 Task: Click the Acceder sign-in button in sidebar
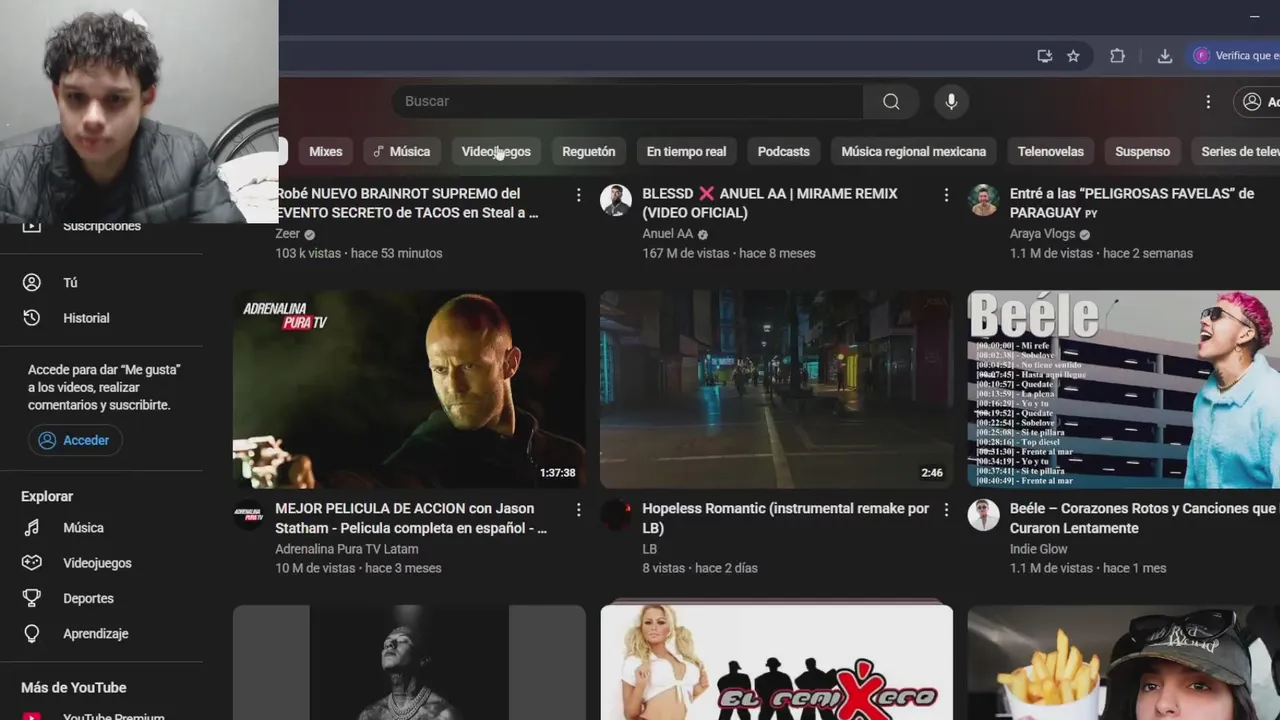pos(75,440)
